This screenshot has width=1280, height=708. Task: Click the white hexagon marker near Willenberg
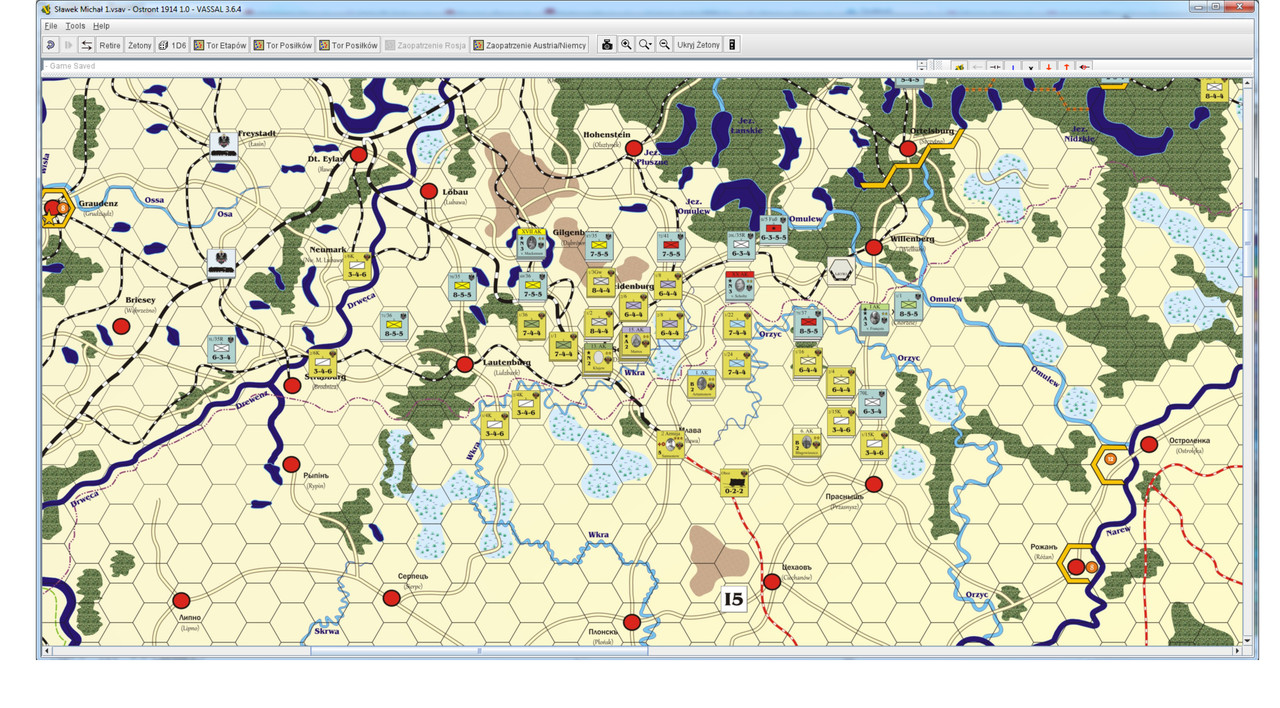point(841,270)
